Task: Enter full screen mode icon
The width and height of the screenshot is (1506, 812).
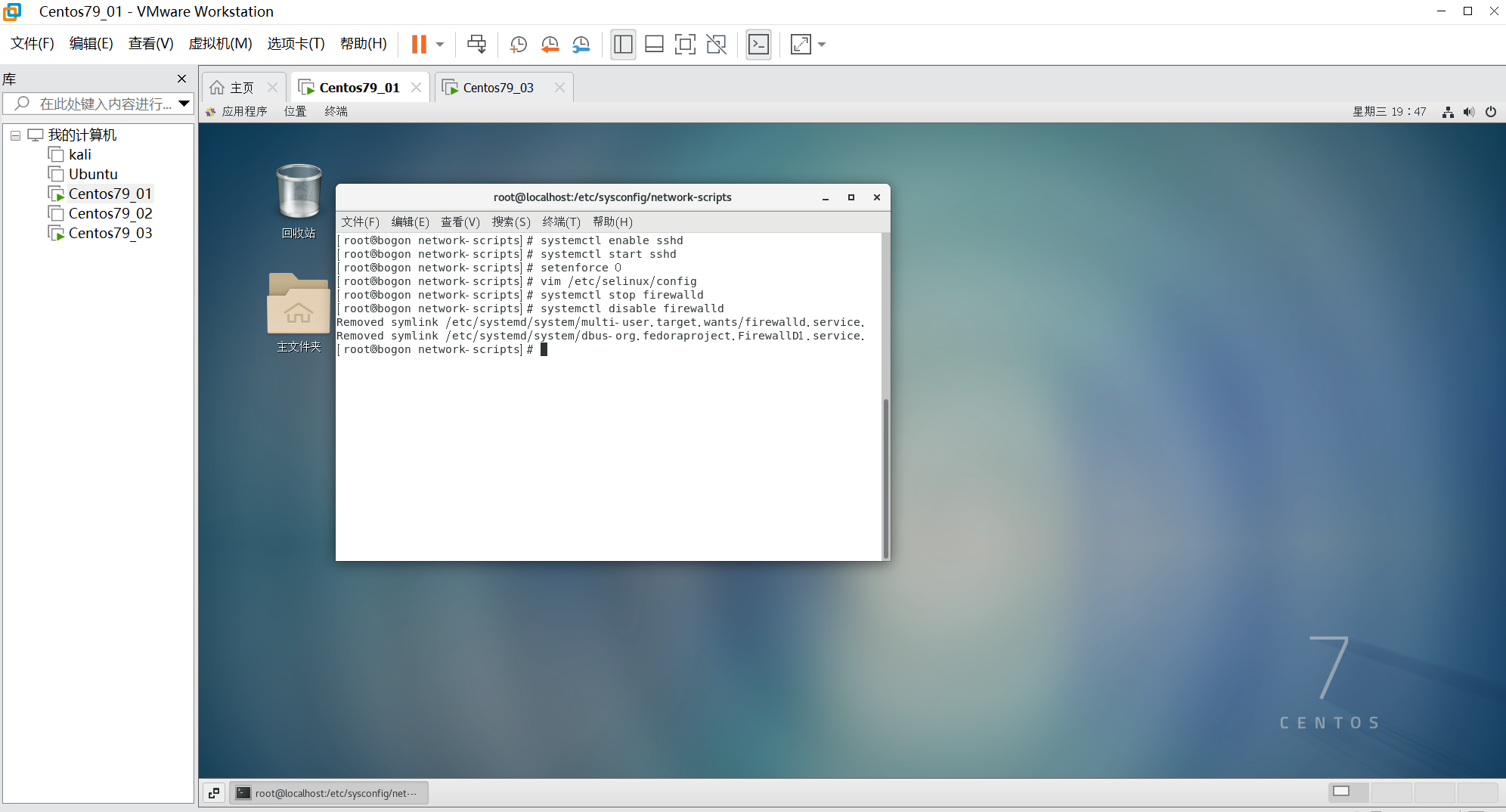Action: [685, 45]
